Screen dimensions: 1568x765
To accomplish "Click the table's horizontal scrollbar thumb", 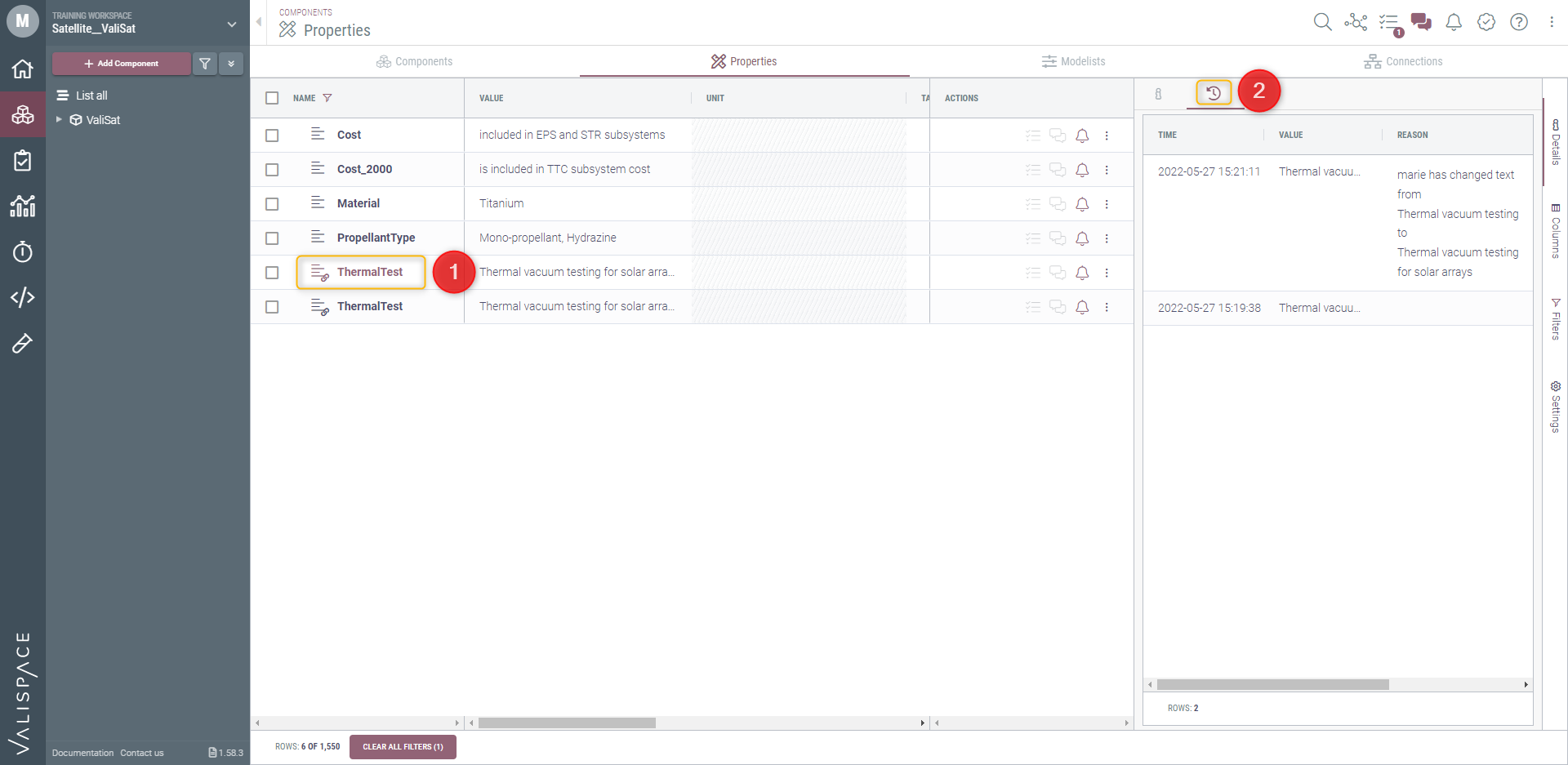I will [x=567, y=723].
